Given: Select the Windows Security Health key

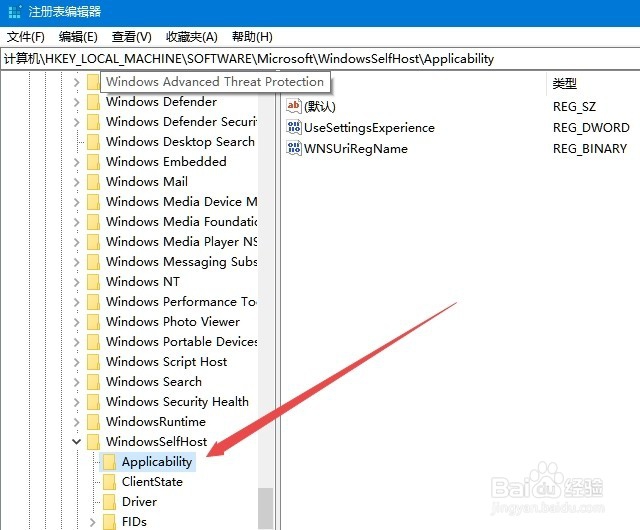Looking at the screenshot, I should [x=177, y=402].
